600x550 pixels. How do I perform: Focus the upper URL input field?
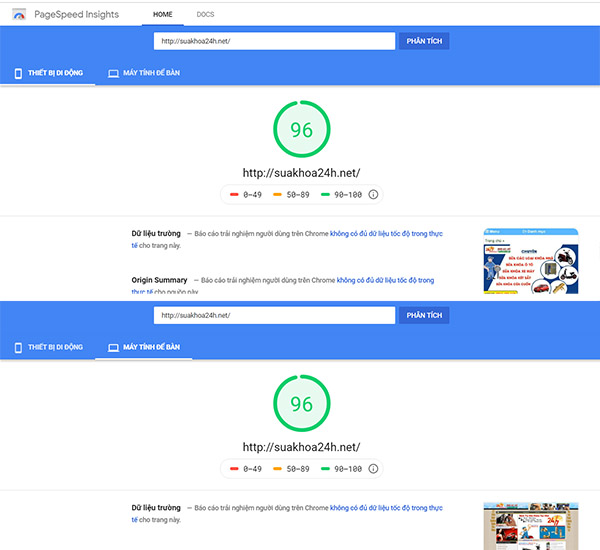pos(274,41)
